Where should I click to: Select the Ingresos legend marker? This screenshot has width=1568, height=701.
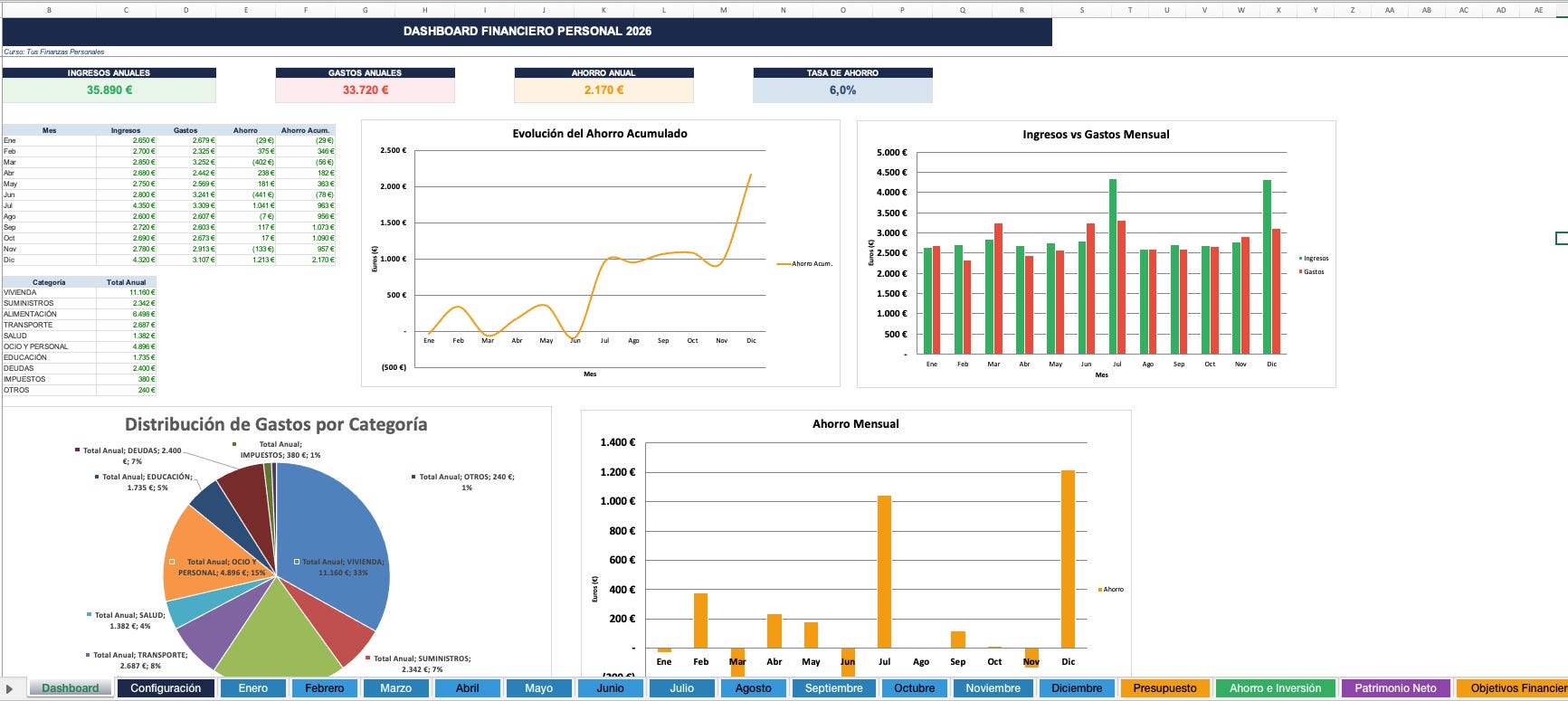[x=1300, y=259]
